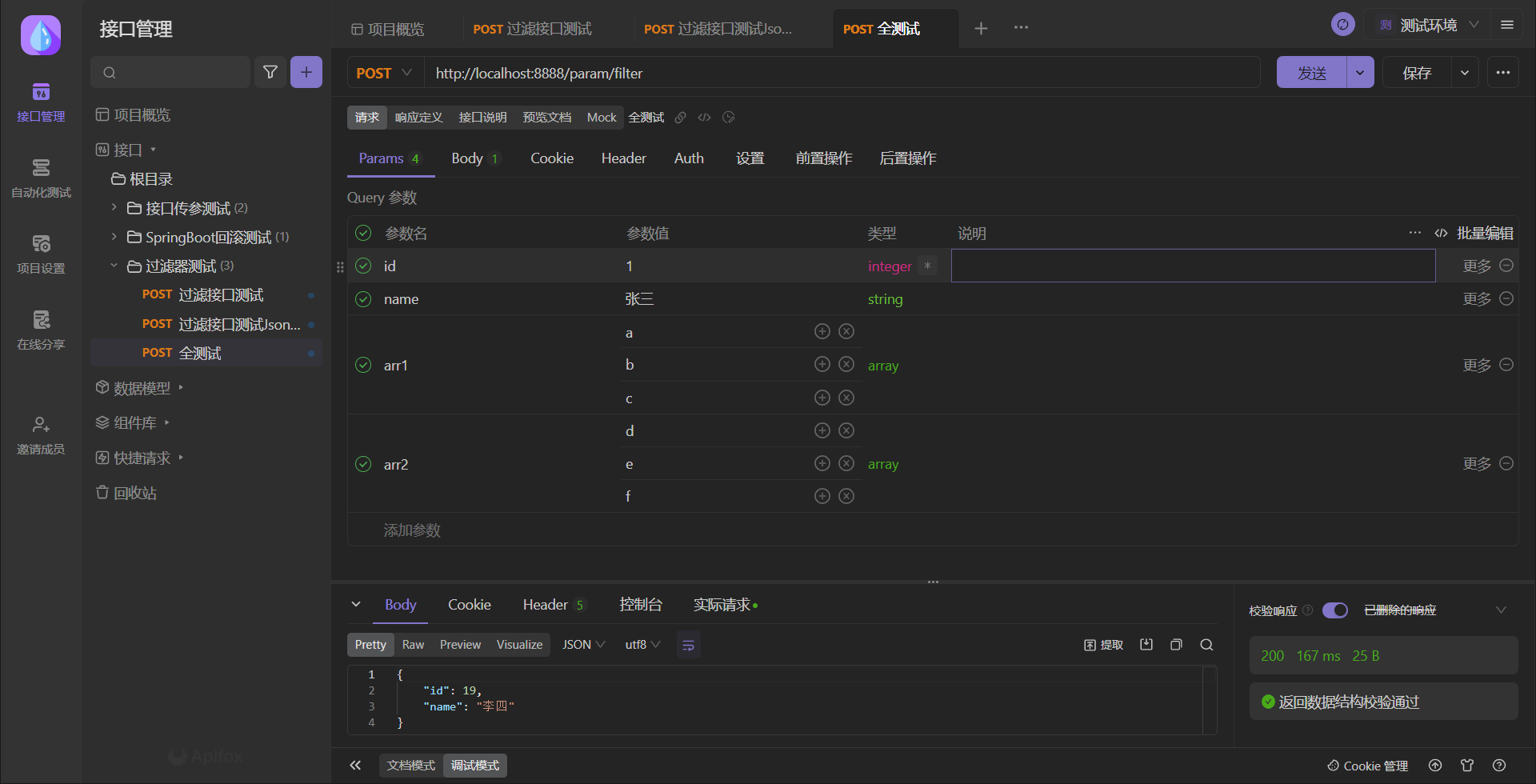Collapse left panel with double chevron

coord(355,766)
